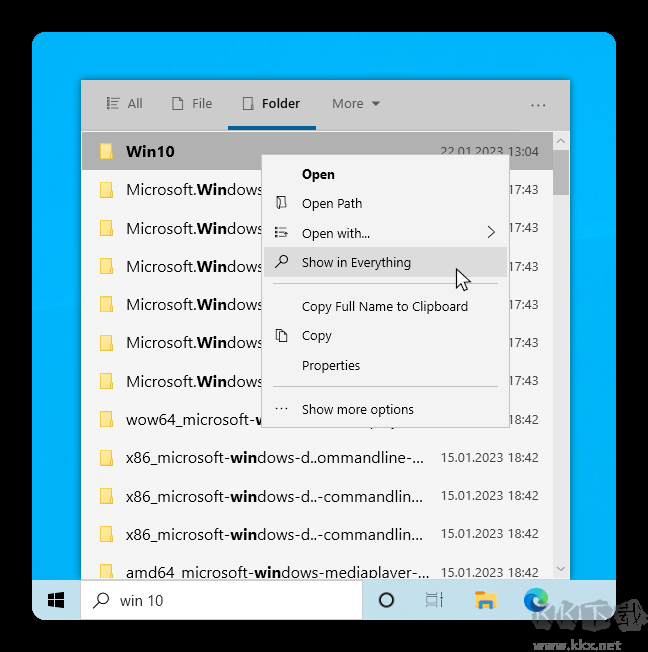The height and width of the screenshot is (652, 648).
Task: Switch to the File filter tab
Action: coord(192,103)
